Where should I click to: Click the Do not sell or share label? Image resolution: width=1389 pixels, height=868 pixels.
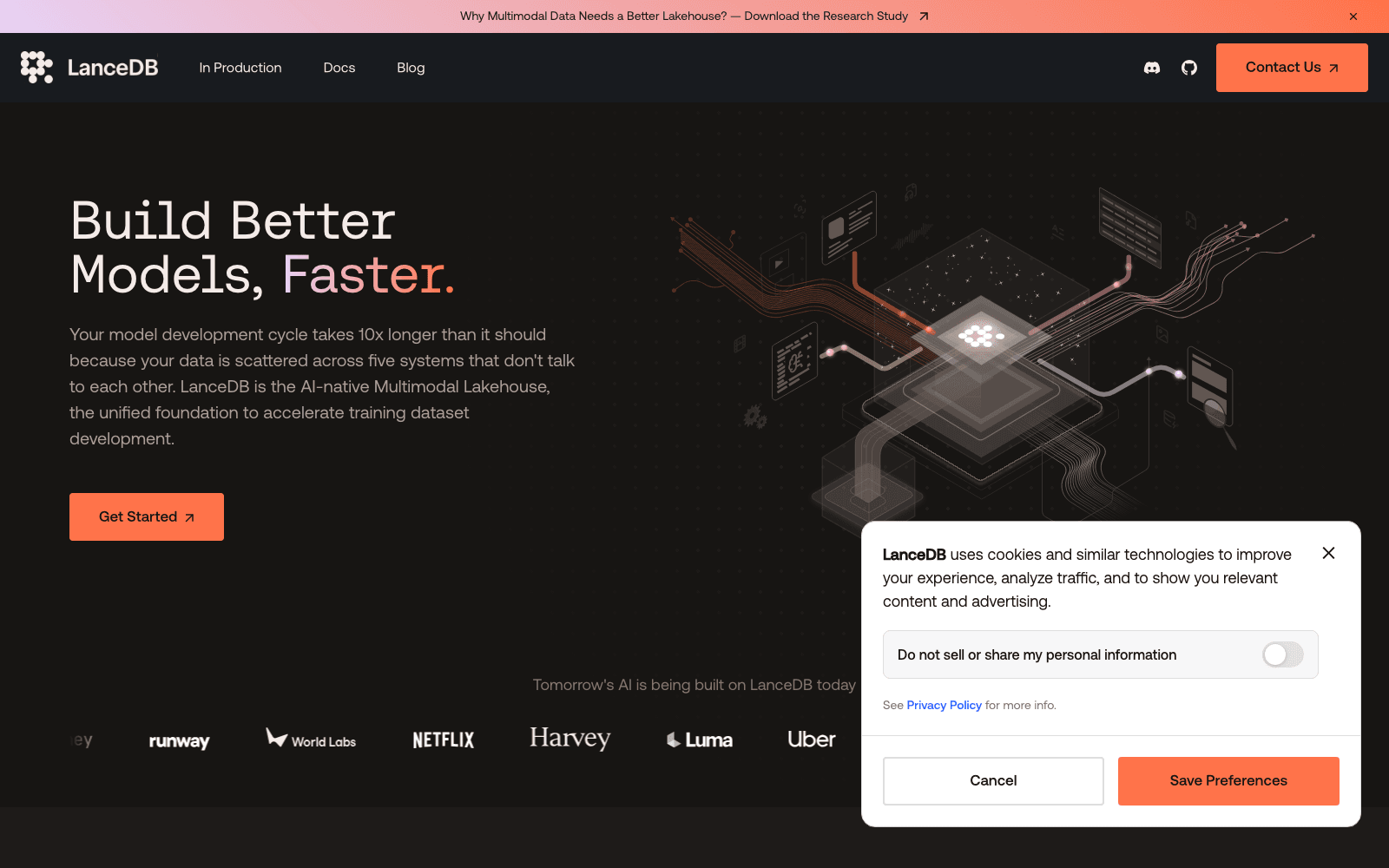(x=1037, y=654)
